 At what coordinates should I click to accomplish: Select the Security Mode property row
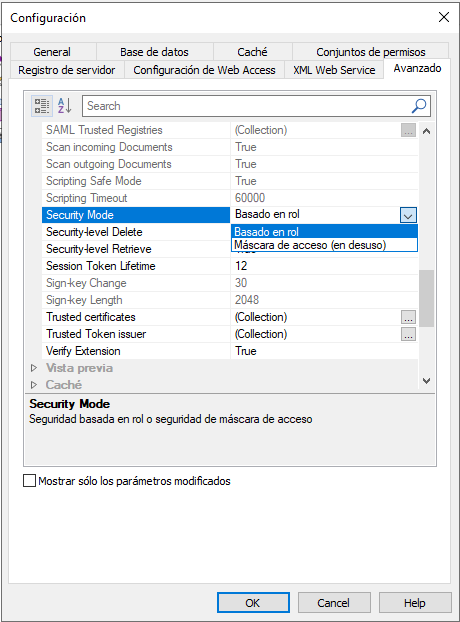point(136,215)
